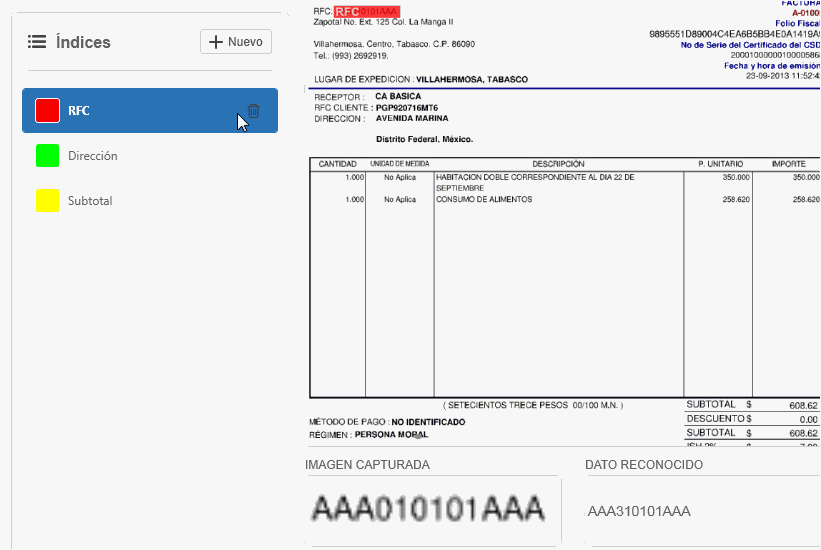
Task: Click the Nuevo button to add index
Action: [236, 41]
